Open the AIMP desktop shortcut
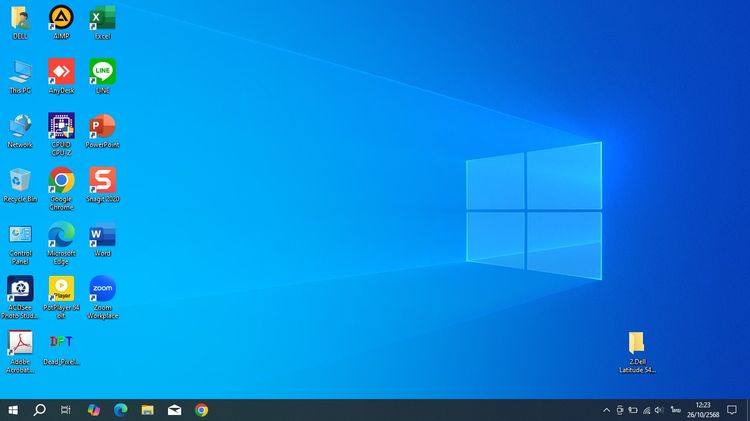Screen dimensions: 750x421 click(61, 18)
